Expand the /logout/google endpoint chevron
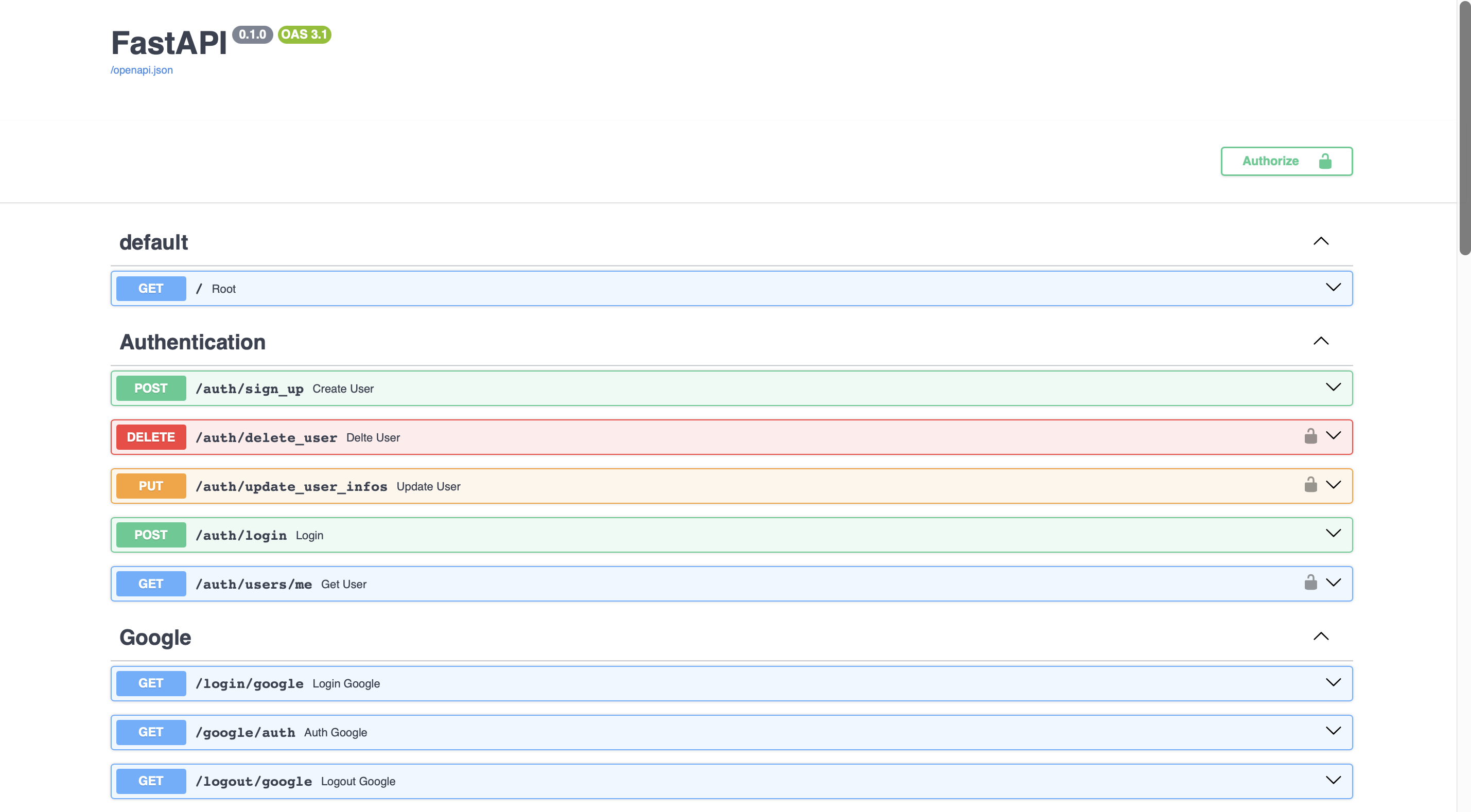The width and height of the screenshot is (1471, 812). (1334, 780)
